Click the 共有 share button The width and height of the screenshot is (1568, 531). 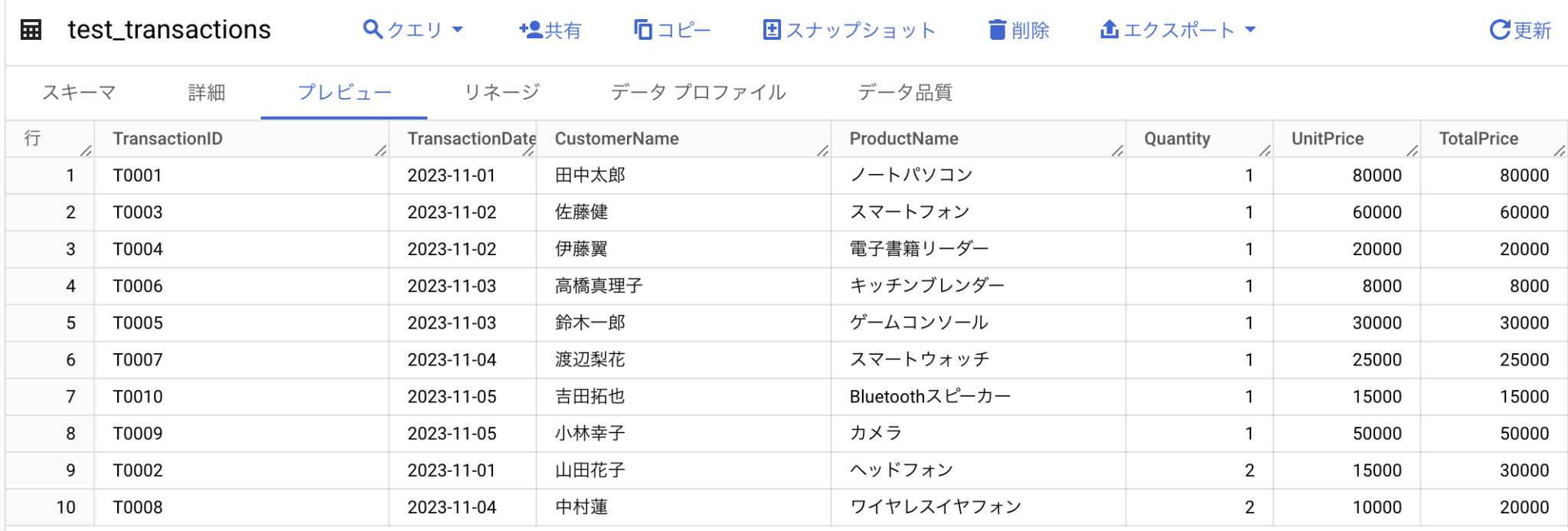point(550,29)
